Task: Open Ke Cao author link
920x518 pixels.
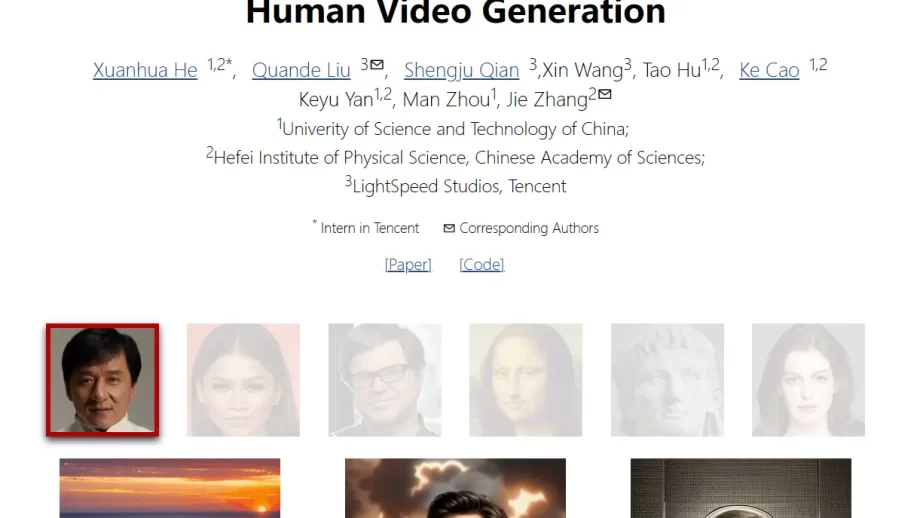Action: 769,70
